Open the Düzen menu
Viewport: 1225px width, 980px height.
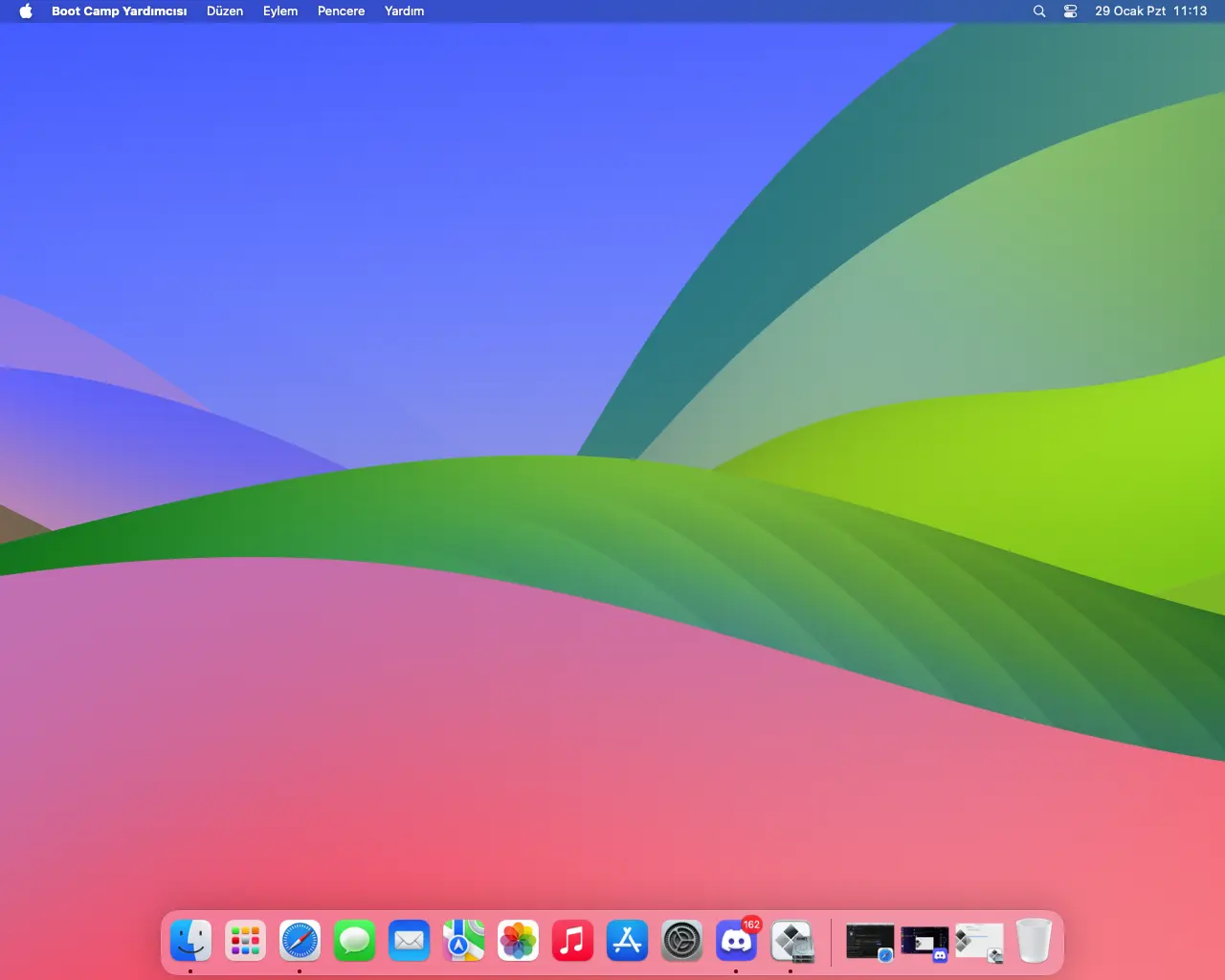click(x=225, y=11)
